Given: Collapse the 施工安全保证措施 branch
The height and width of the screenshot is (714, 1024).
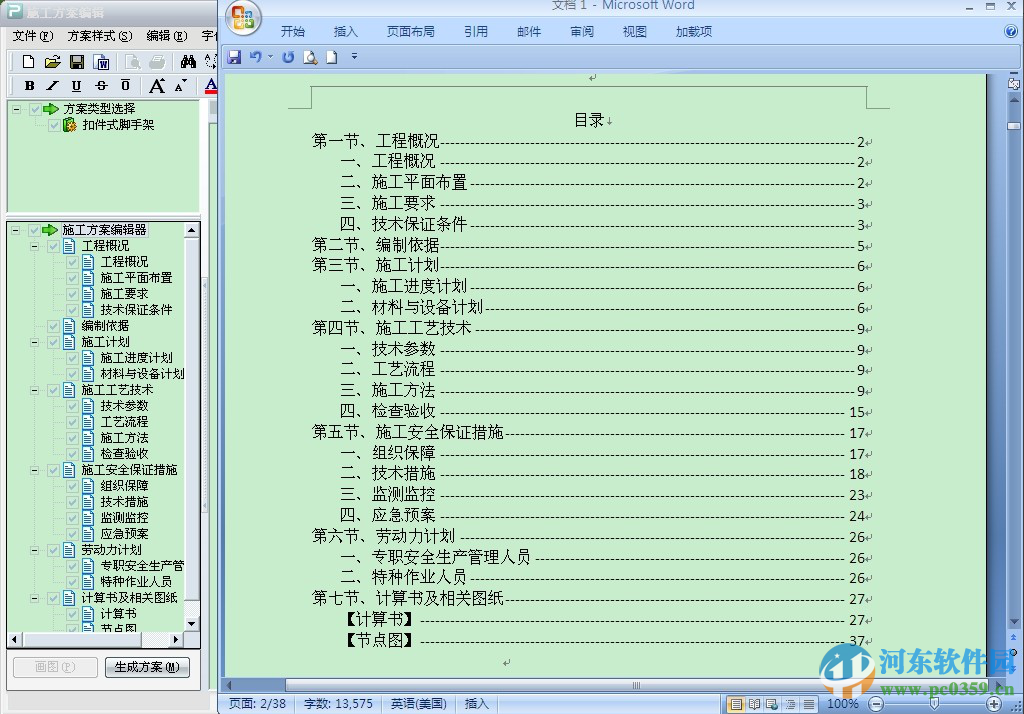Looking at the screenshot, I should coord(34,469).
